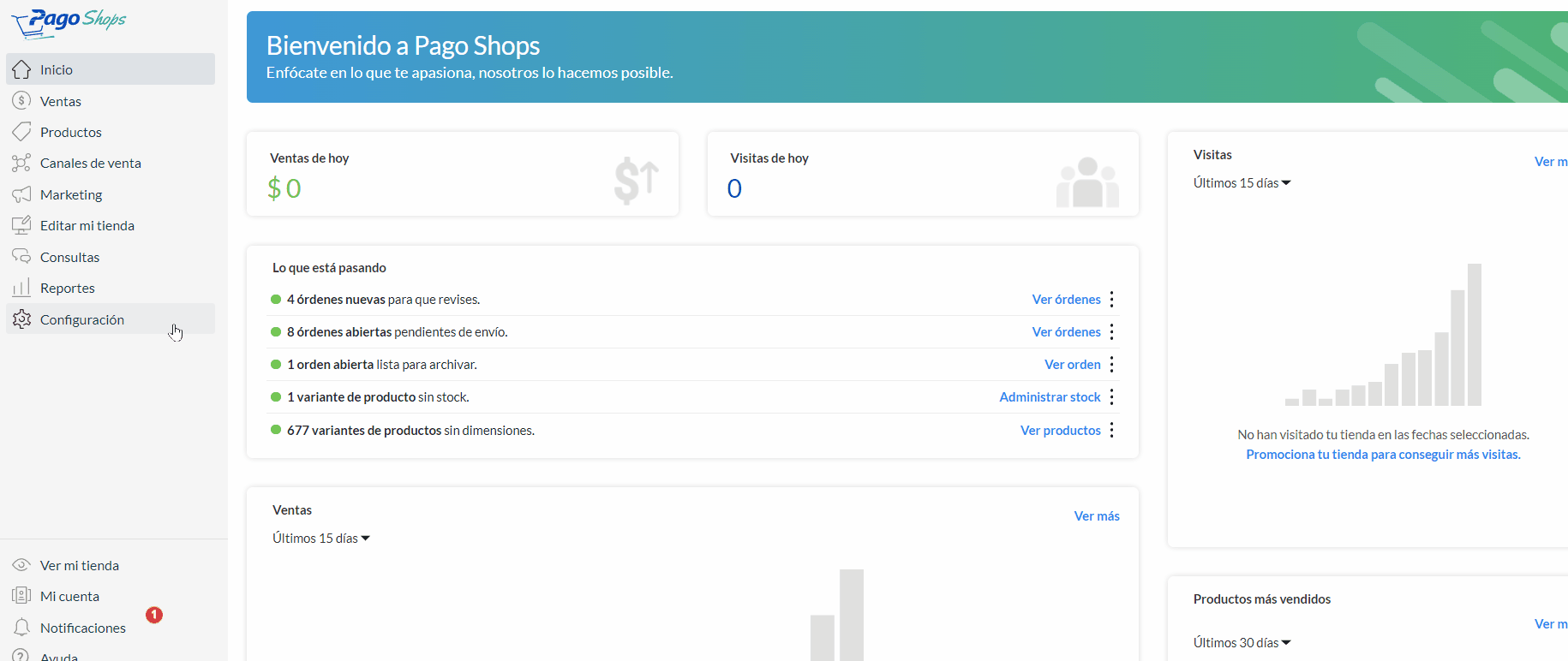Click Administrar stock link

(1050, 397)
